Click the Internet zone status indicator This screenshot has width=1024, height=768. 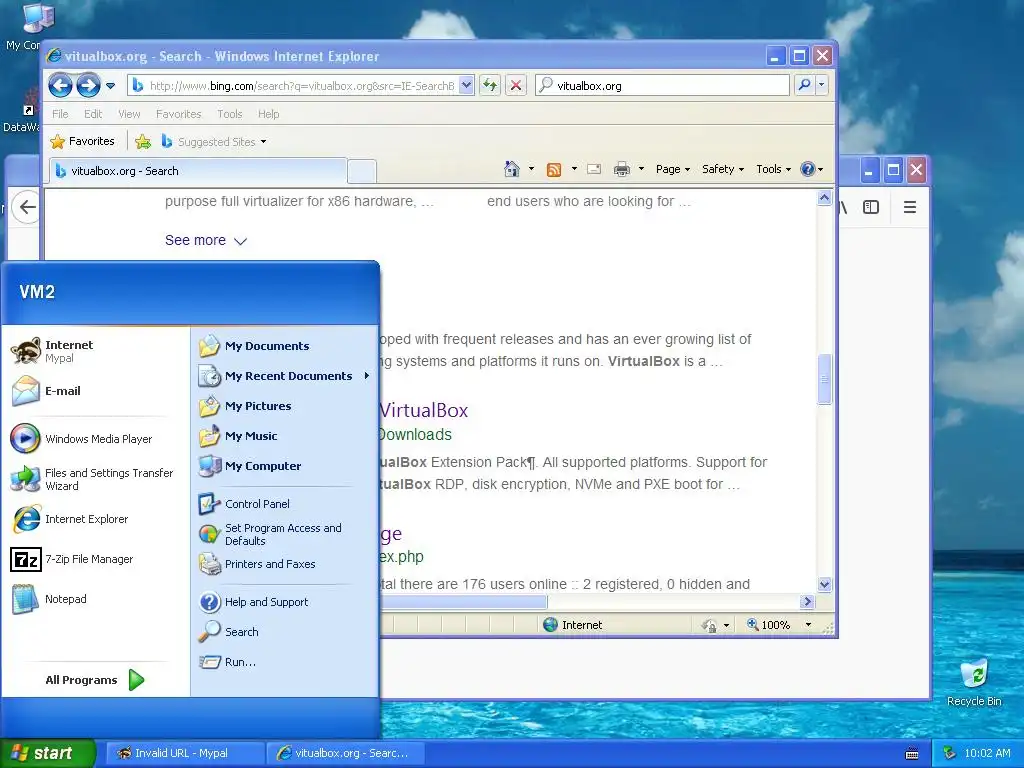pyautogui.click(x=573, y=625)
